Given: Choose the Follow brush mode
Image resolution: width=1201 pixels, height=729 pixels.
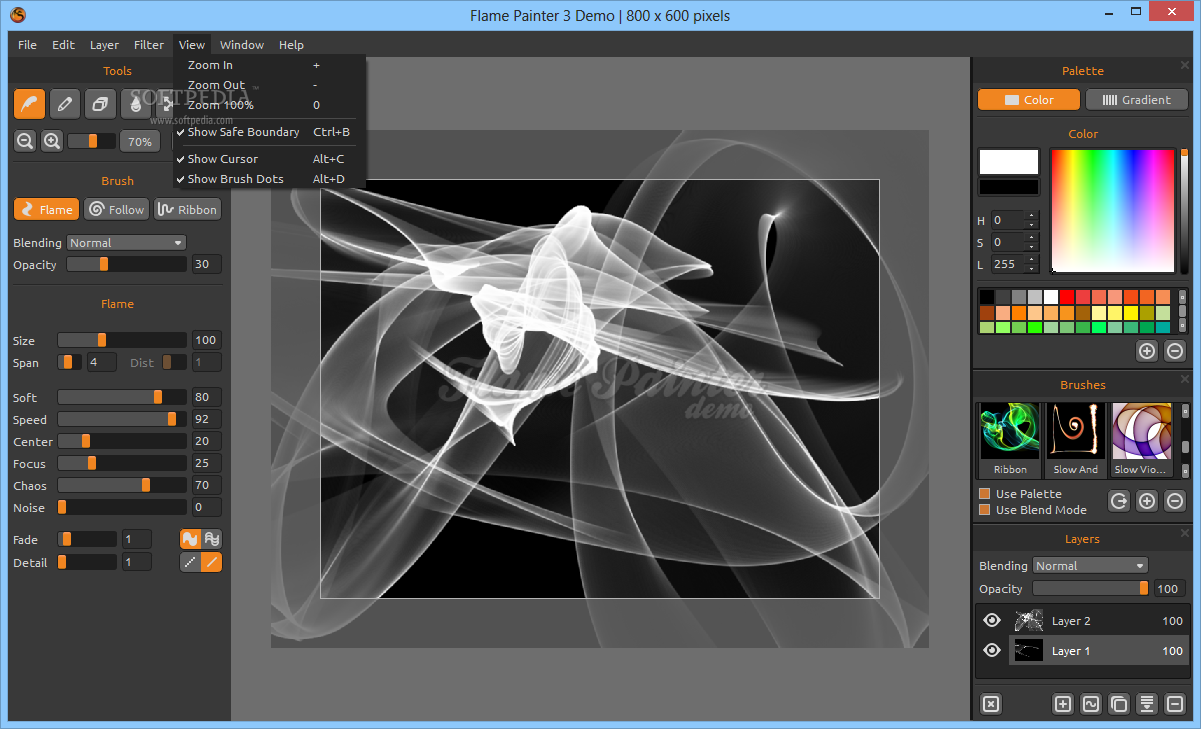Looking at the screenshot, I should click(x=116, y=209).
